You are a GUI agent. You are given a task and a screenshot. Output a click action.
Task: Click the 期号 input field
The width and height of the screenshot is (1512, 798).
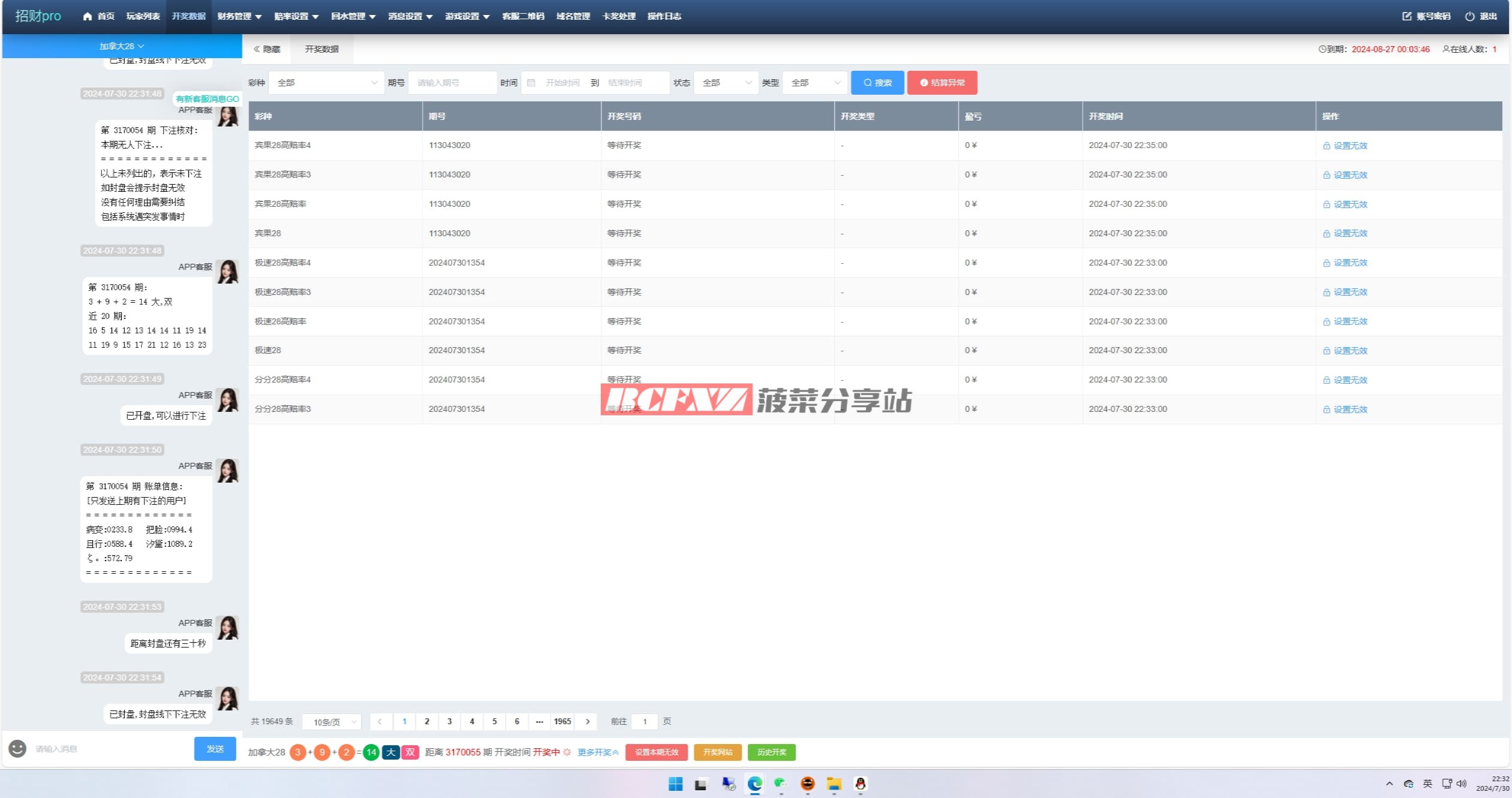tap(452, 83)
